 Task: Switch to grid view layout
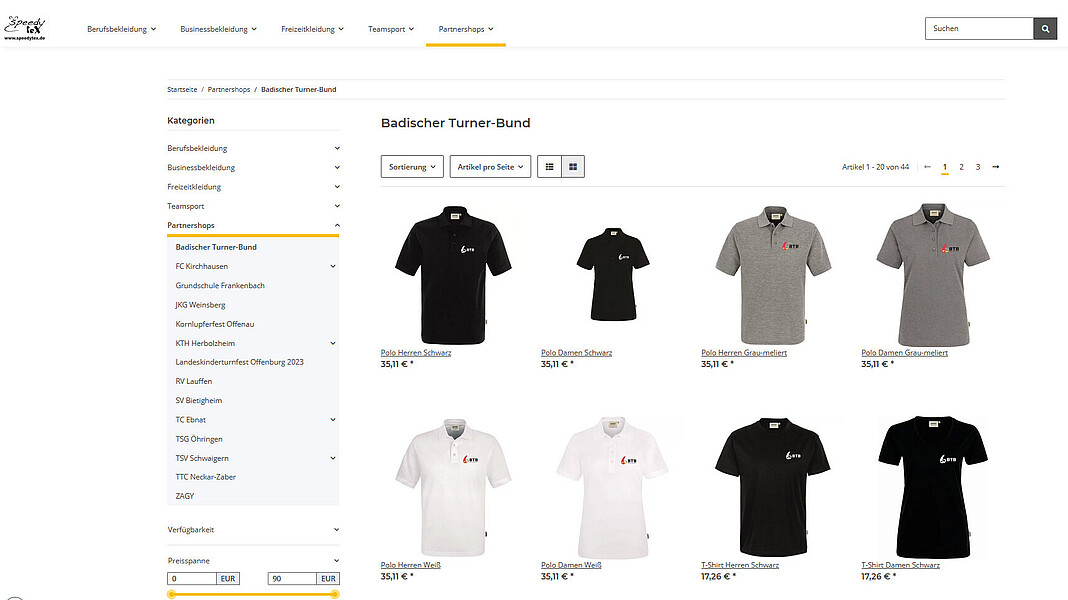coord(573,167)
